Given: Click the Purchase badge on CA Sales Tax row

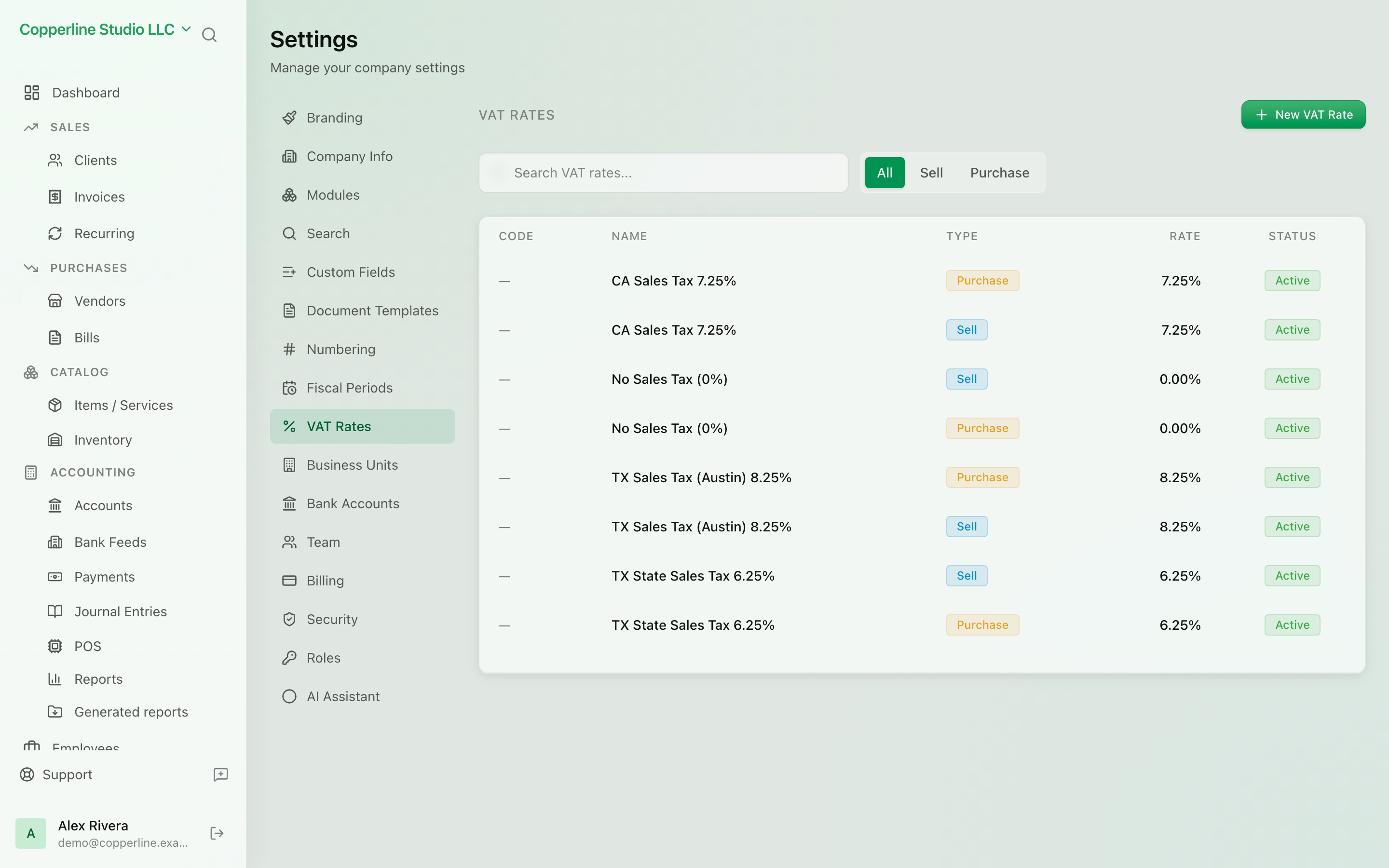Looking at the screenshot, I should pyautogui.click(x=982, y=281).
